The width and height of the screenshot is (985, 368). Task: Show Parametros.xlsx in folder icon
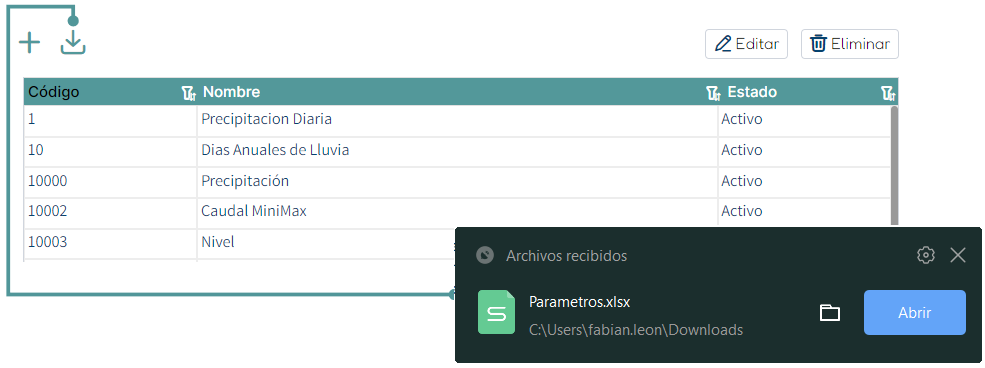[830, 312]
